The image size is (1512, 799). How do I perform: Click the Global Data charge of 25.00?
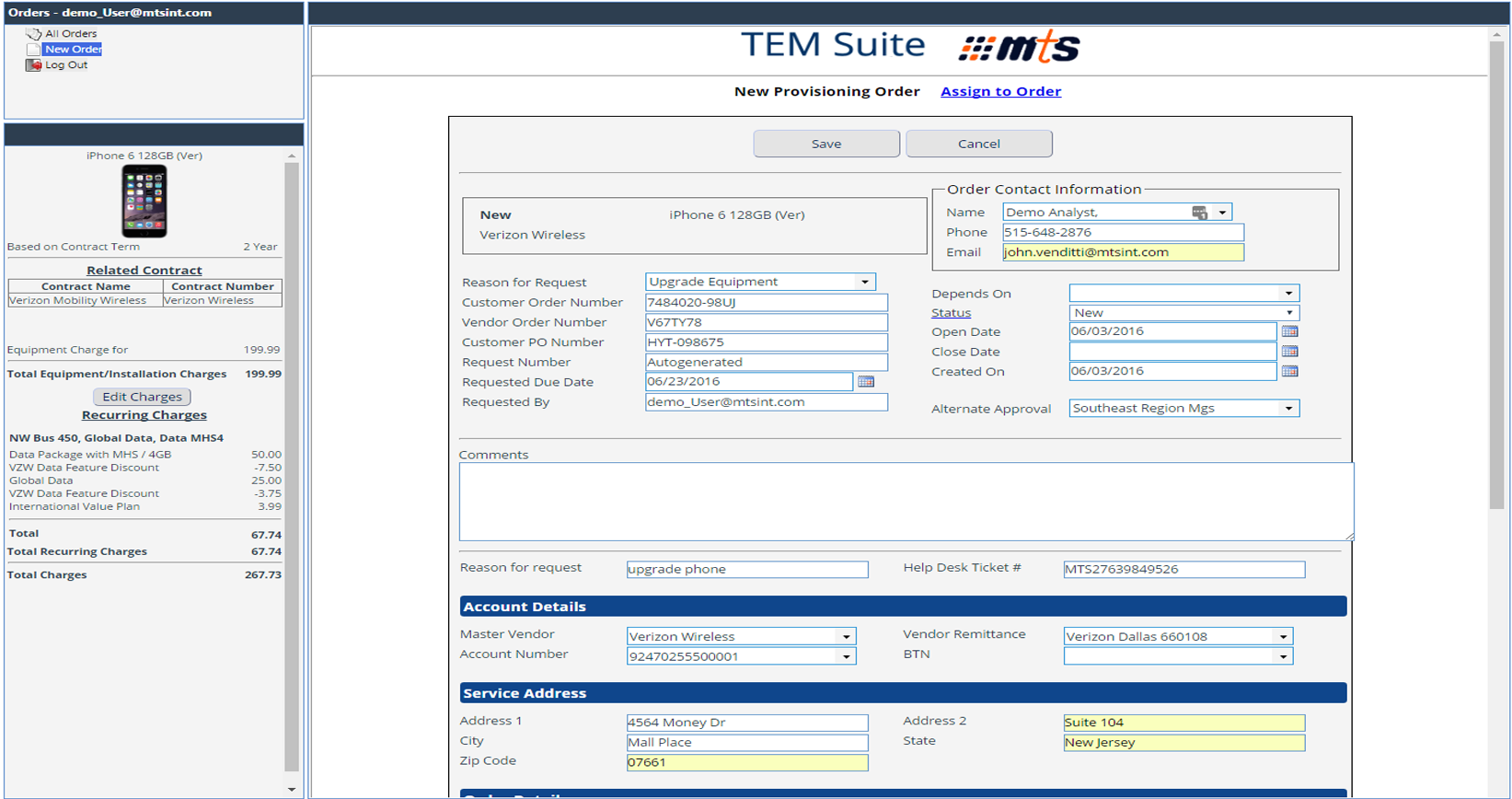[x=267, y=481]
